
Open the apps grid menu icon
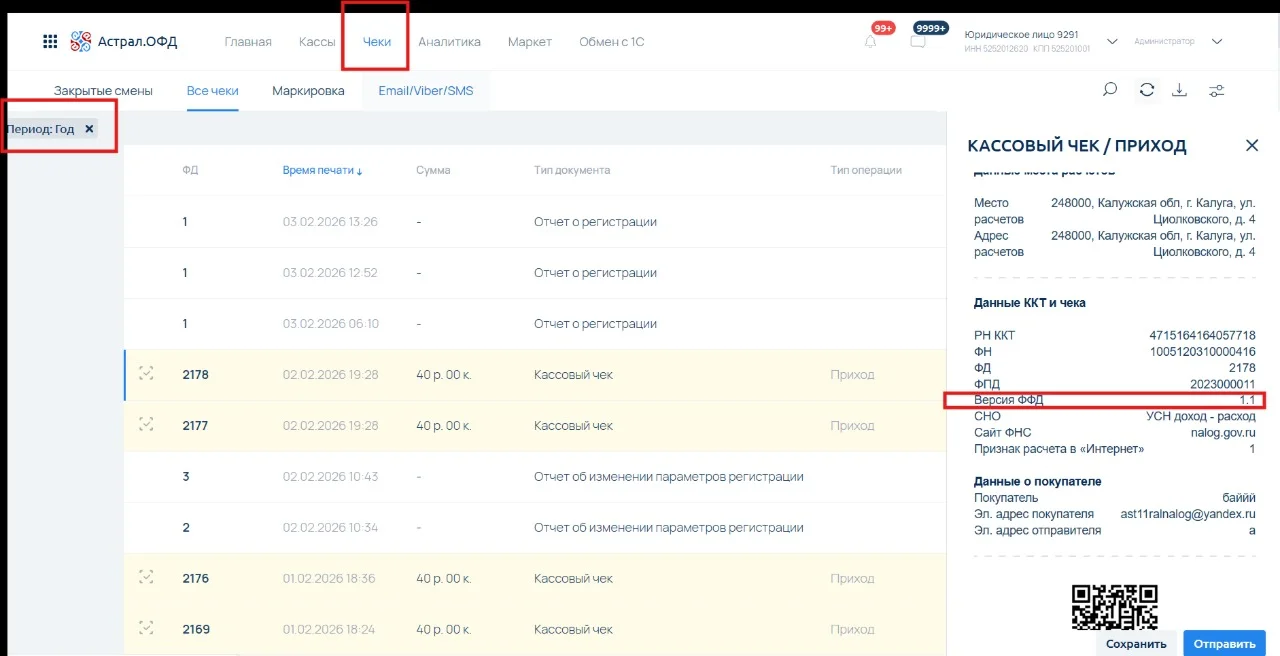click(x=50, y=42)
